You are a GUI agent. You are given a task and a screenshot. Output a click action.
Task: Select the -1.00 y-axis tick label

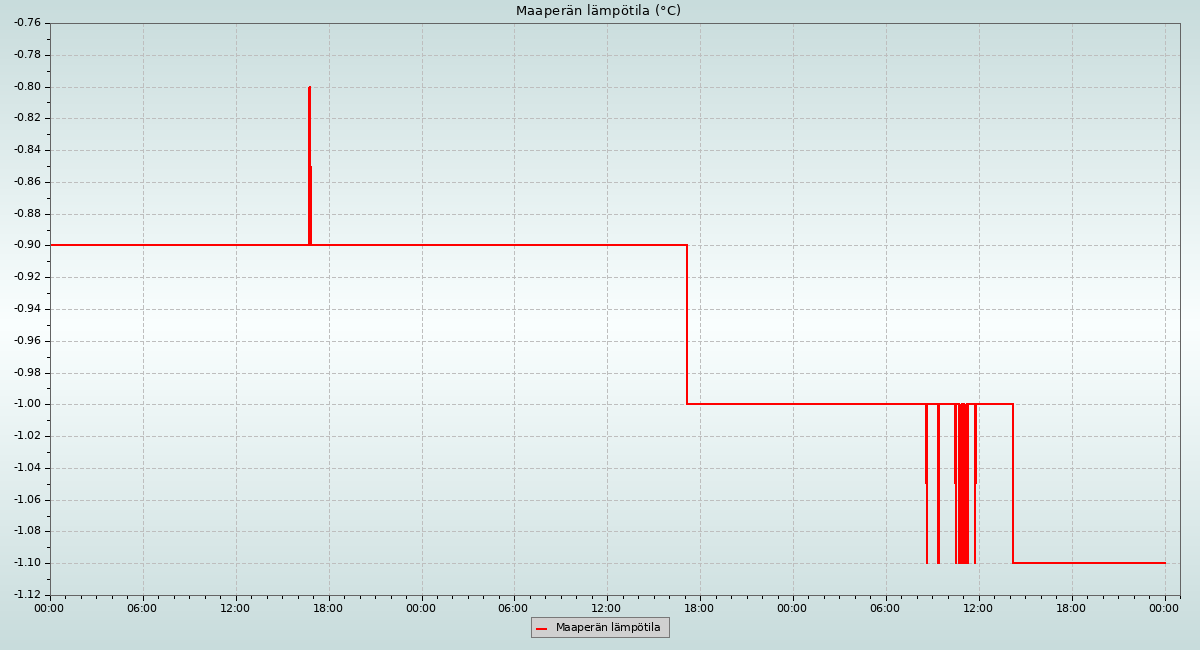(27, 404)
